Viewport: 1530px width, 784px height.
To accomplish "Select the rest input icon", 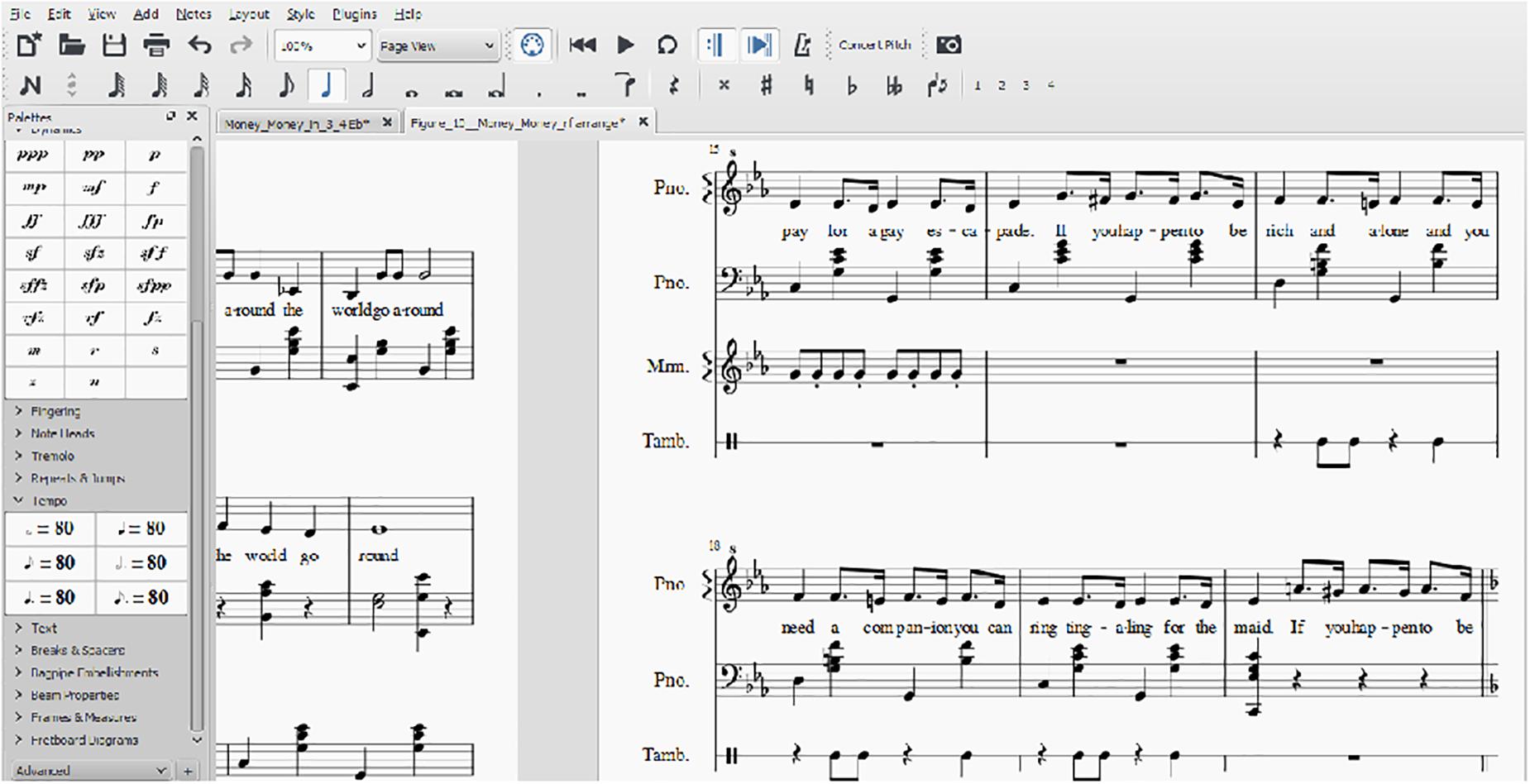I will click(673, 85).
